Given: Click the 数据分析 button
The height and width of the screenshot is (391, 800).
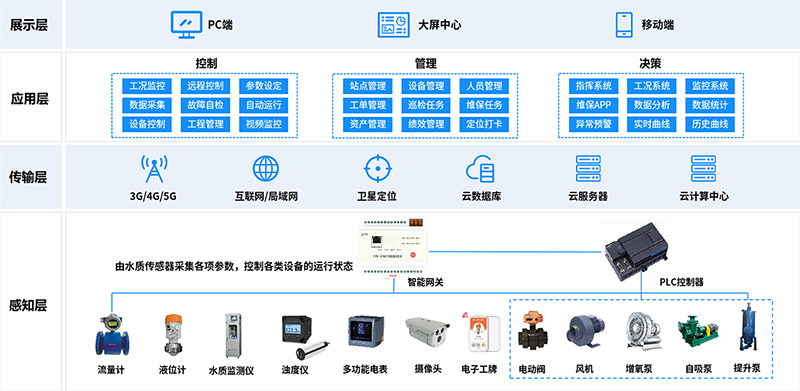Looking at the screenshot, I should (652, 105).
